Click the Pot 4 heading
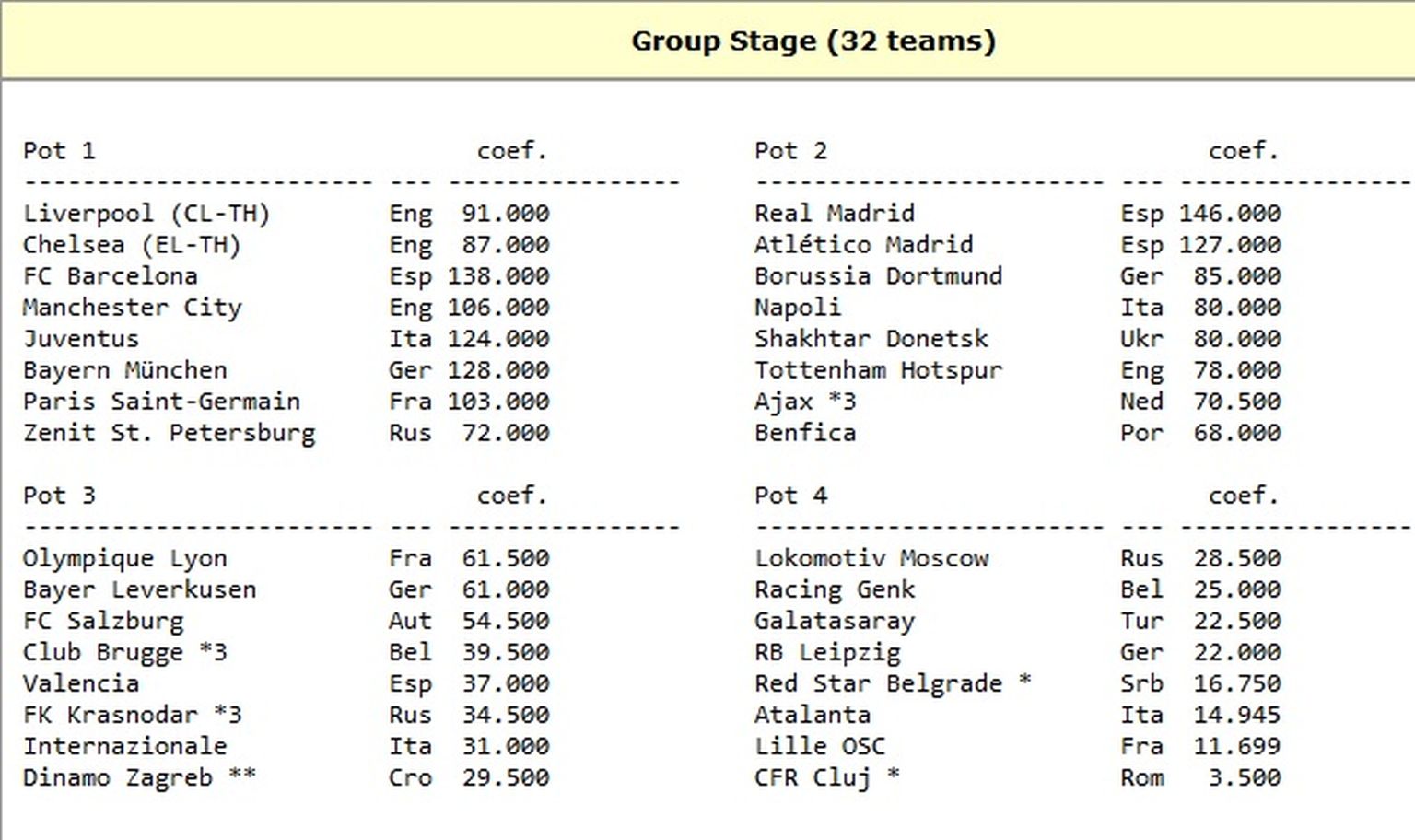 click(790, 496)
